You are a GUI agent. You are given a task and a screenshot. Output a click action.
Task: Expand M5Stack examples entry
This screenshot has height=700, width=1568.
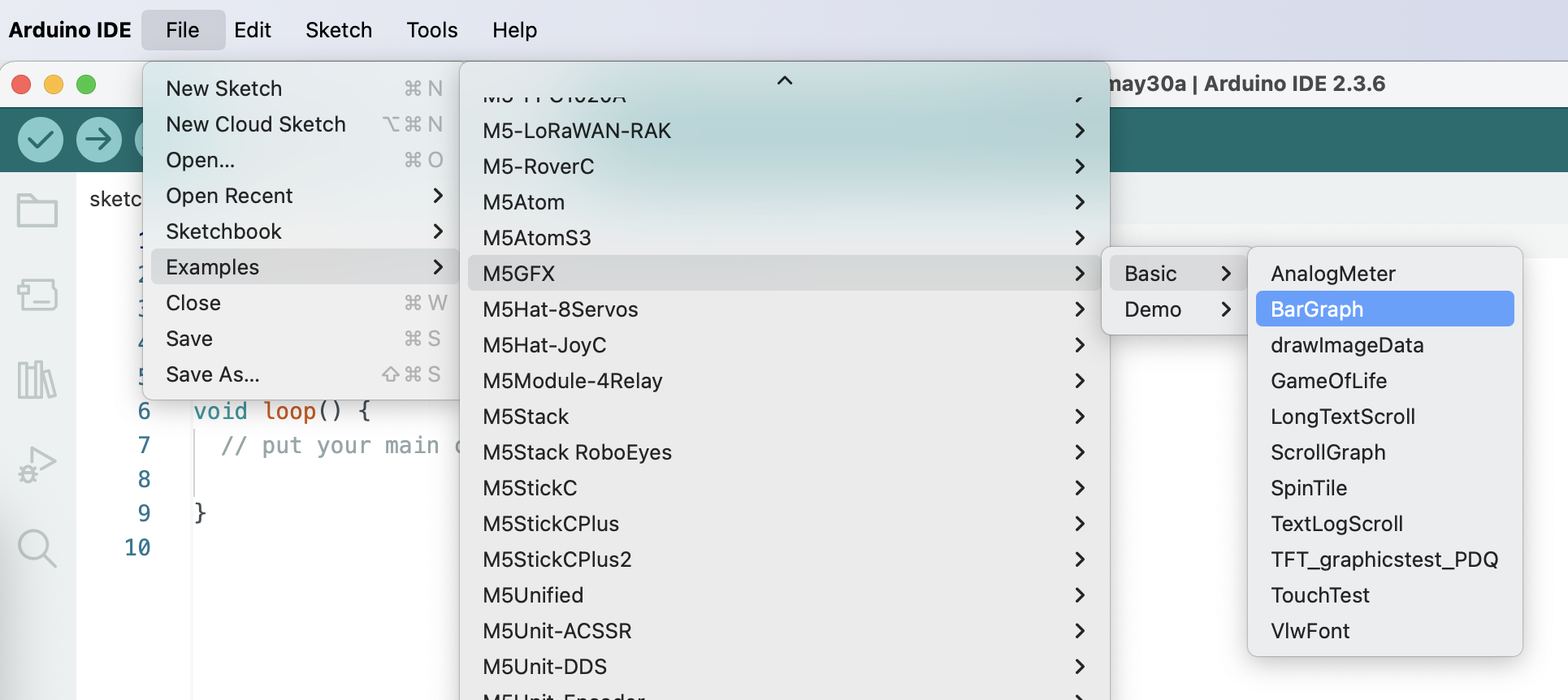785,416
